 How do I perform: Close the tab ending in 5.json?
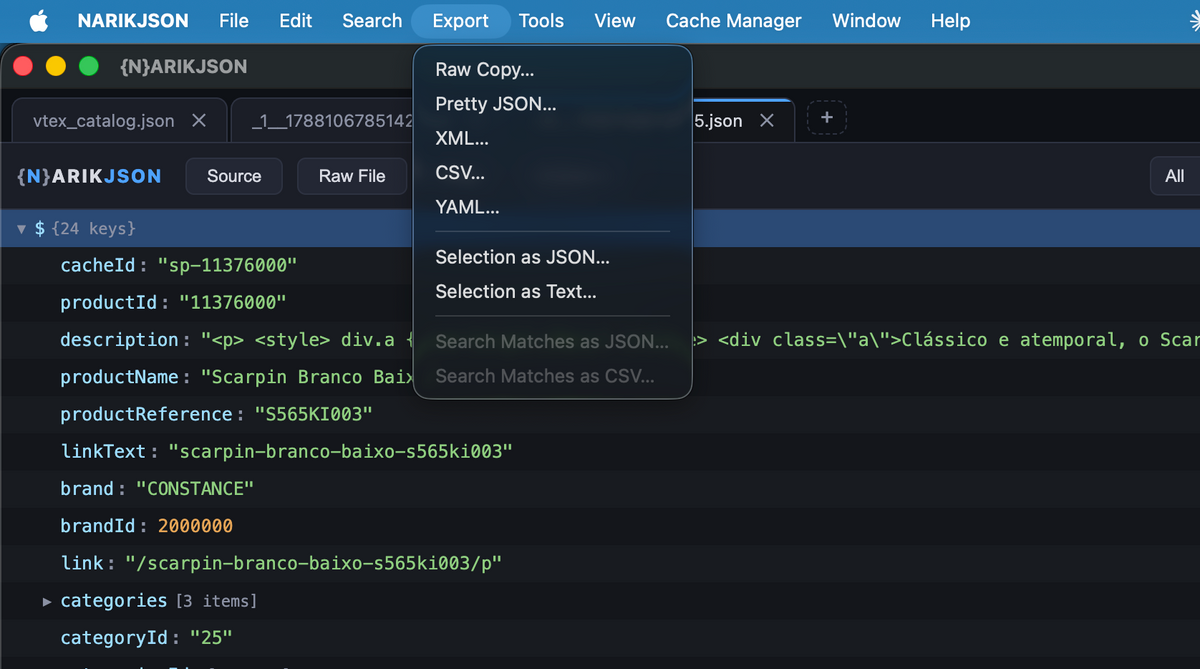(767, 120)
